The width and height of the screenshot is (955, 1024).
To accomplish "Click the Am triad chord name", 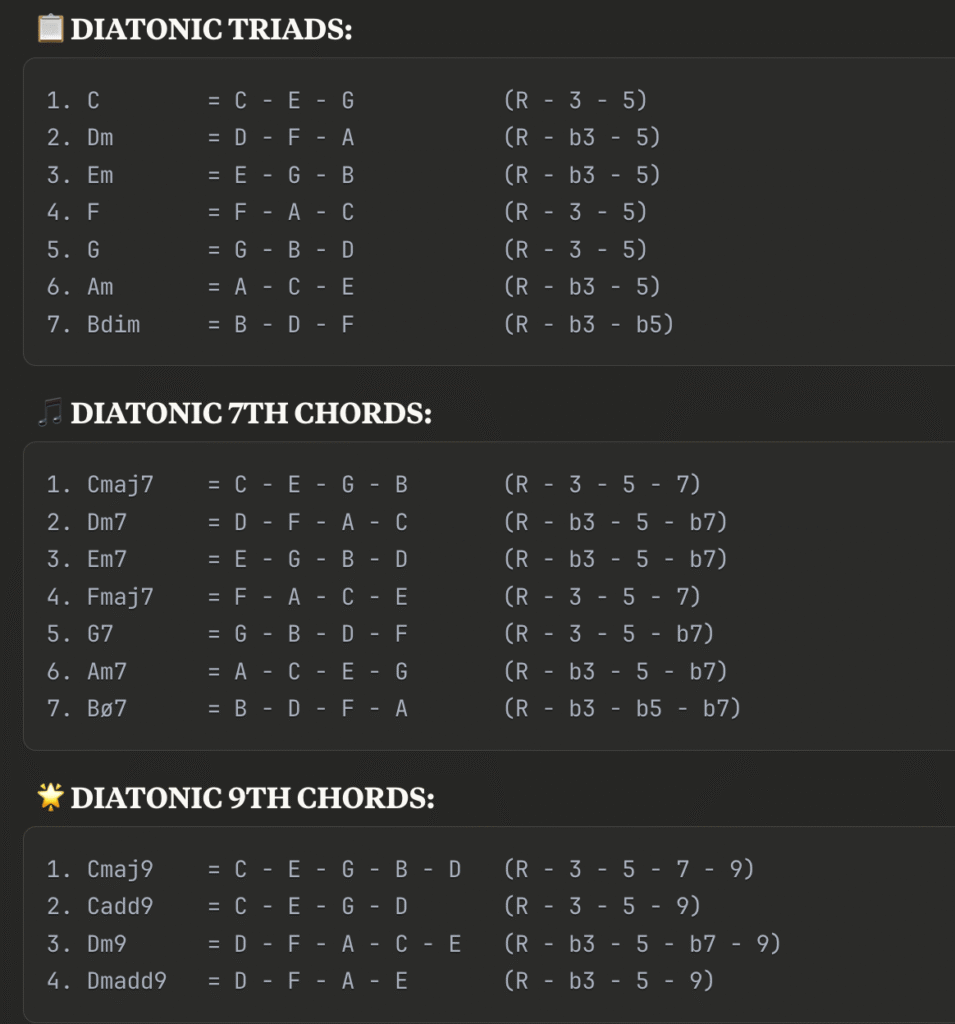I will coord(100,287).
